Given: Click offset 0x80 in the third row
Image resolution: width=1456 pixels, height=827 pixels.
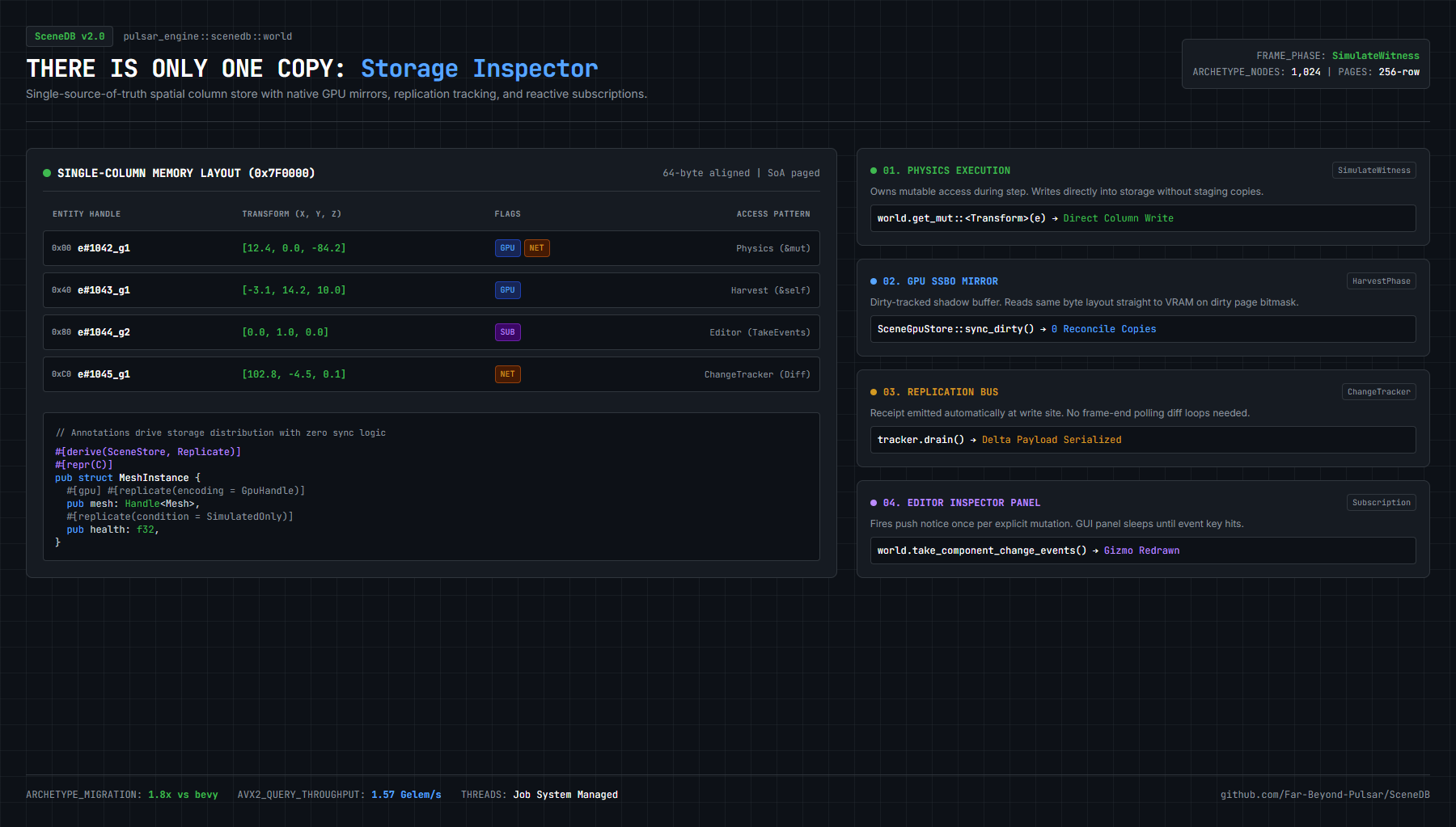Looking at the screenshot, I should point(61,332).
